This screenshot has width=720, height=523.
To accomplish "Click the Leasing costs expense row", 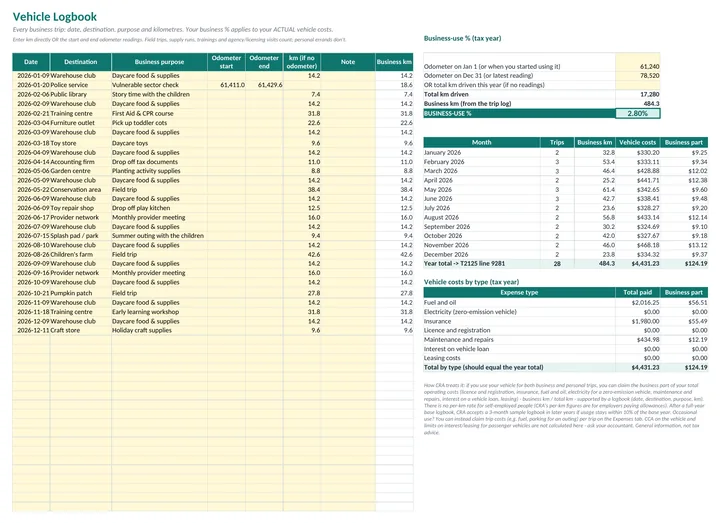I will [565, 358].
